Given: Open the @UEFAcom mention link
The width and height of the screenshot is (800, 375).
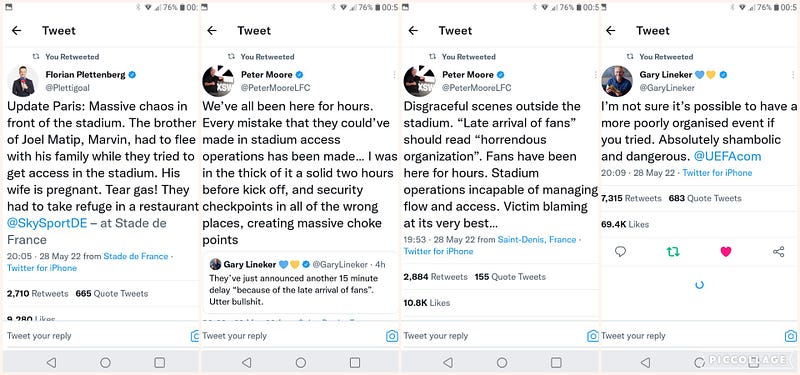Looking at the screenshot, I should [727, 156].
